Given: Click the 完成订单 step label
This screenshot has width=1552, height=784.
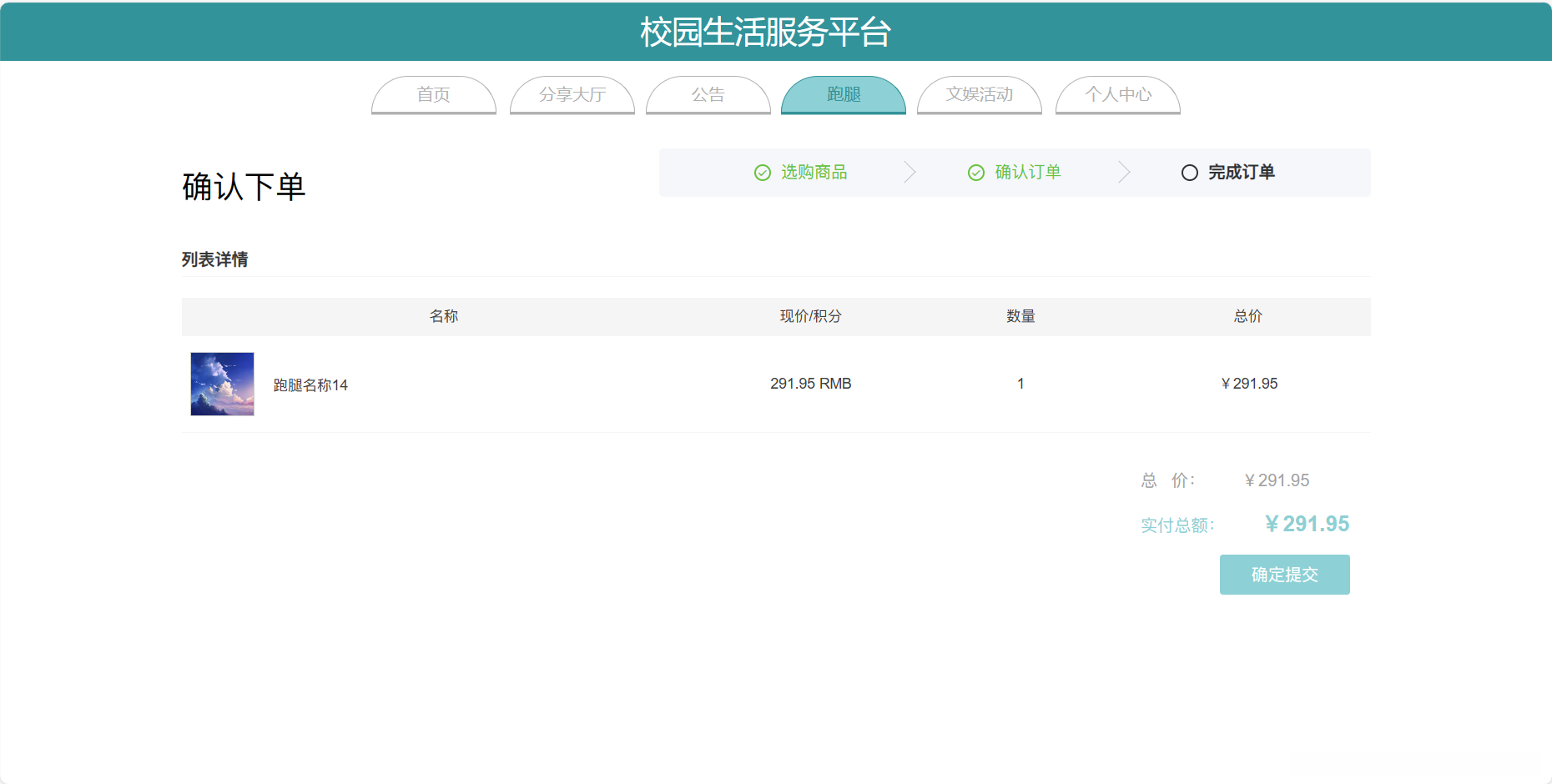Looking at the screenshot, I should click(1242, 173).
